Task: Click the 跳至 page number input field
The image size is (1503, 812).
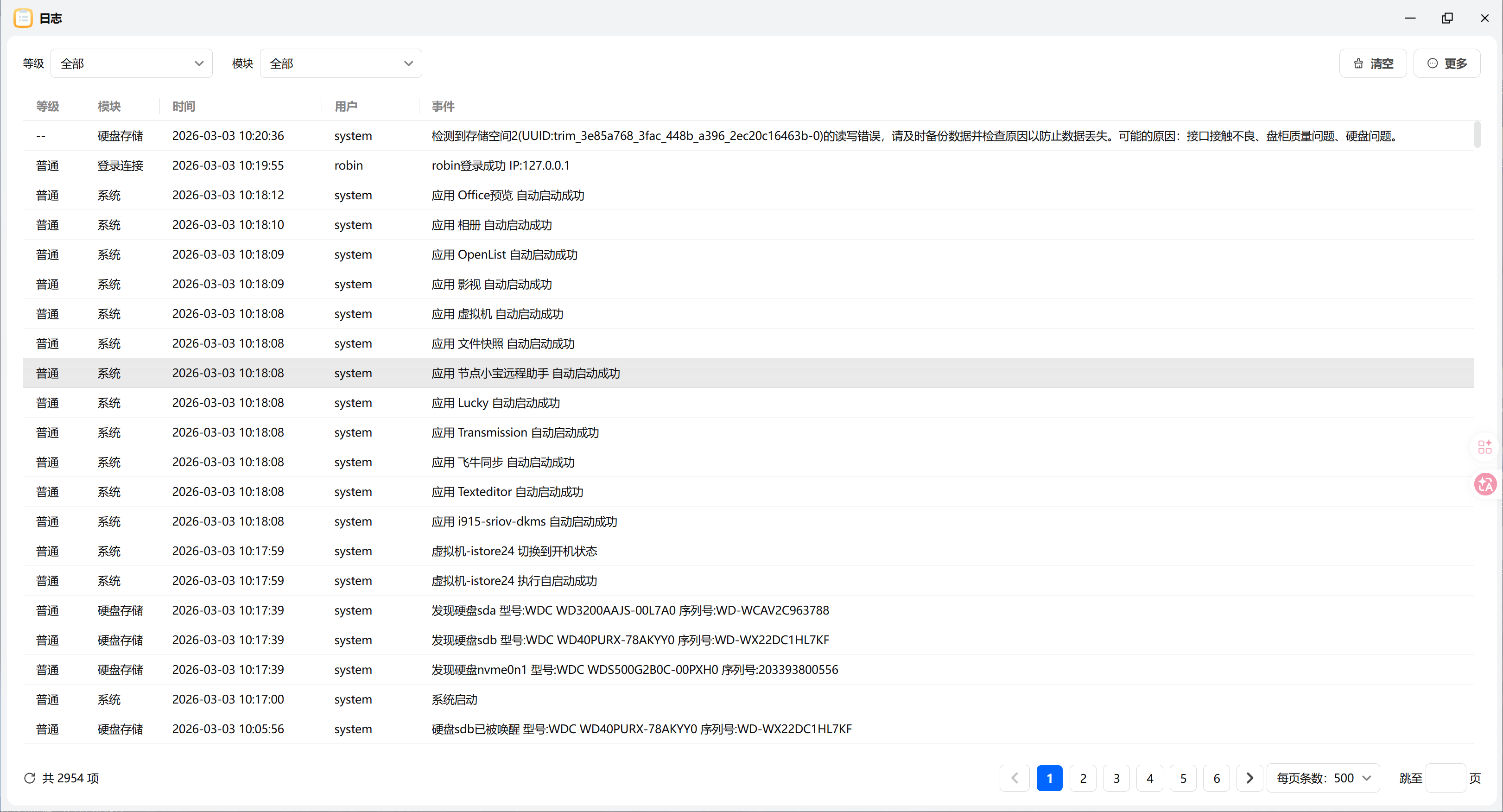Action: pos(1445,778)
